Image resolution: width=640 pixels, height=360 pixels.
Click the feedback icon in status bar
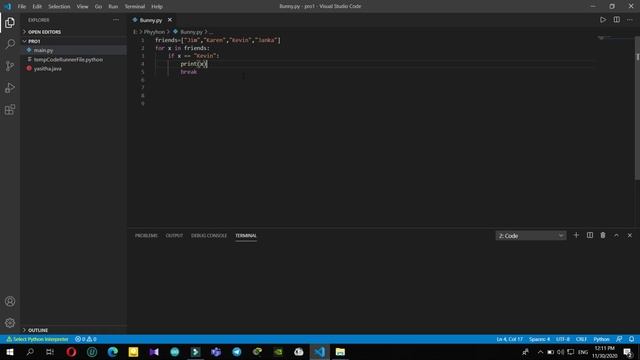click(x=619, y=339)
